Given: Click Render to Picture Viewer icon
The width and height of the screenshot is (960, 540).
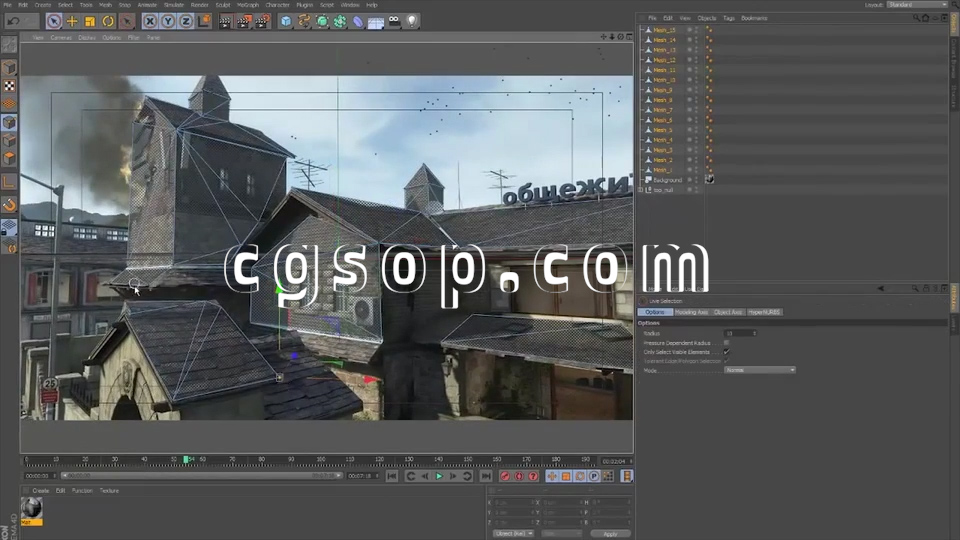Looking at the screenshot, I should point(244,21).
